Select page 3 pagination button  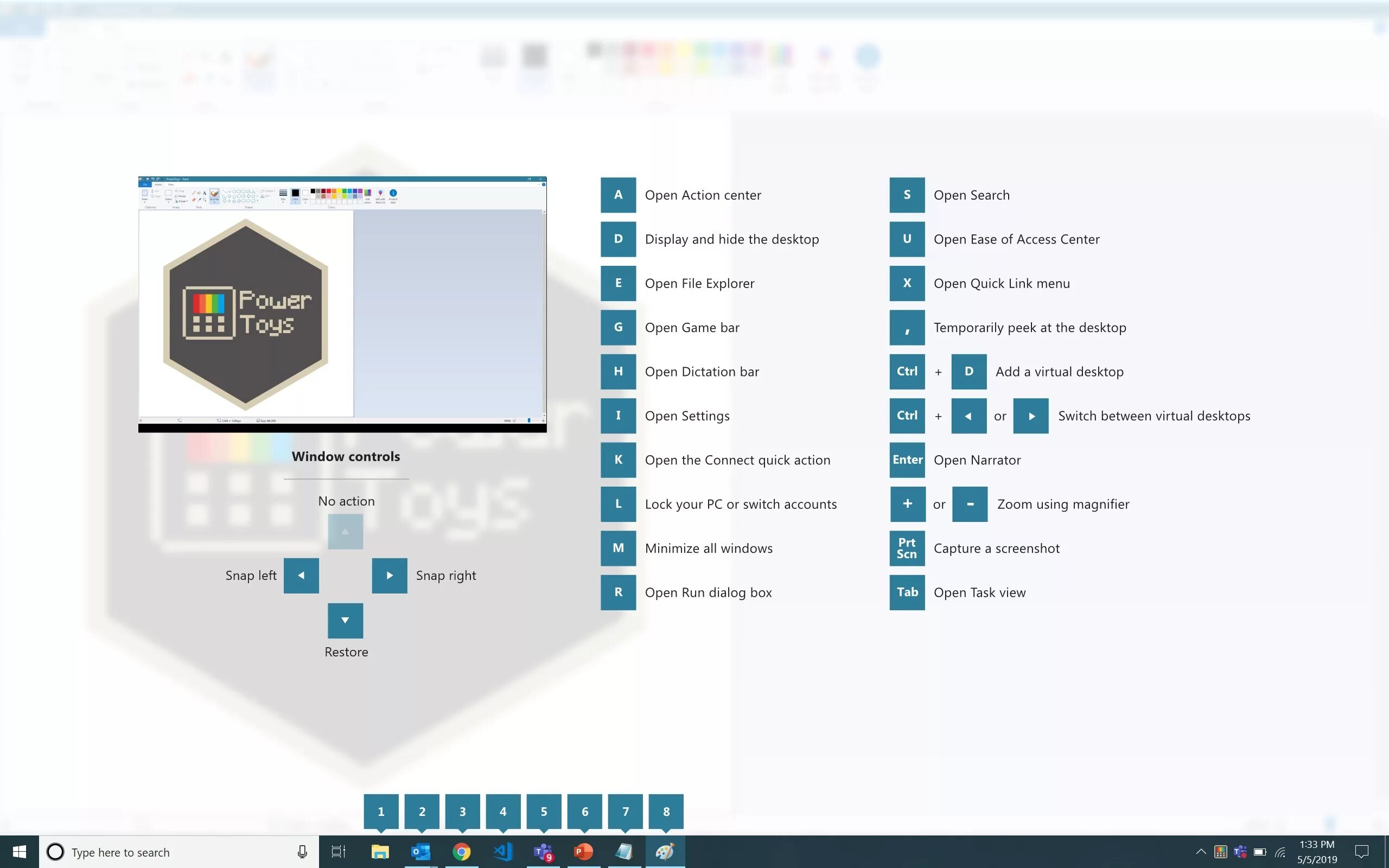[x=462, y=811]
